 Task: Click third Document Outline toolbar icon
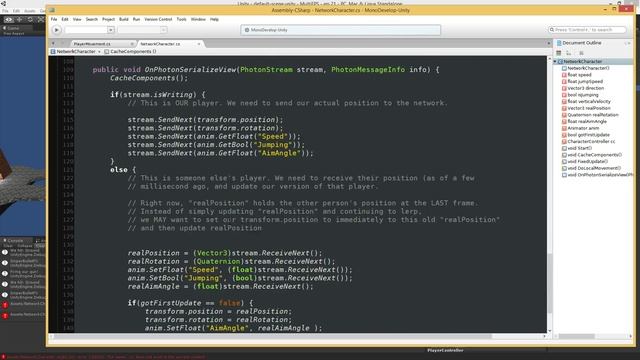click(x=581, y=53)
